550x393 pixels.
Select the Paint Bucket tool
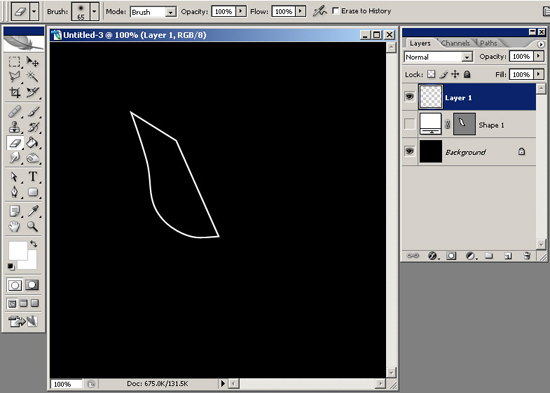click(33, 143)
